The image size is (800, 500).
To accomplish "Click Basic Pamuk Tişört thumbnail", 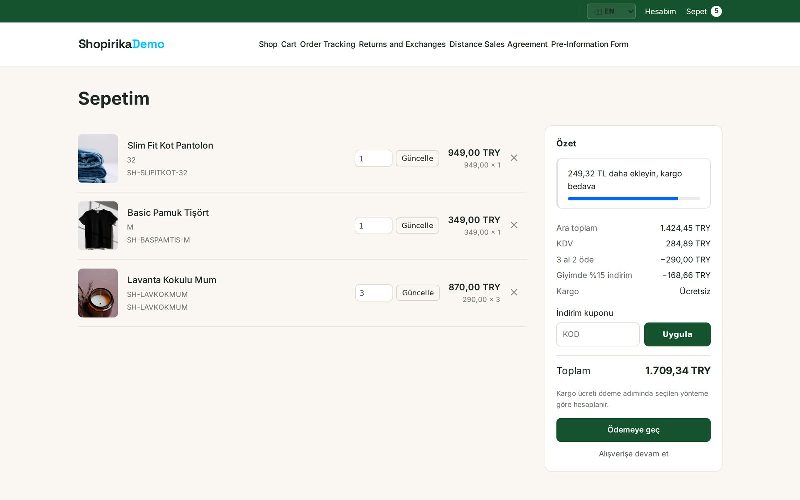I will (98, 226).
